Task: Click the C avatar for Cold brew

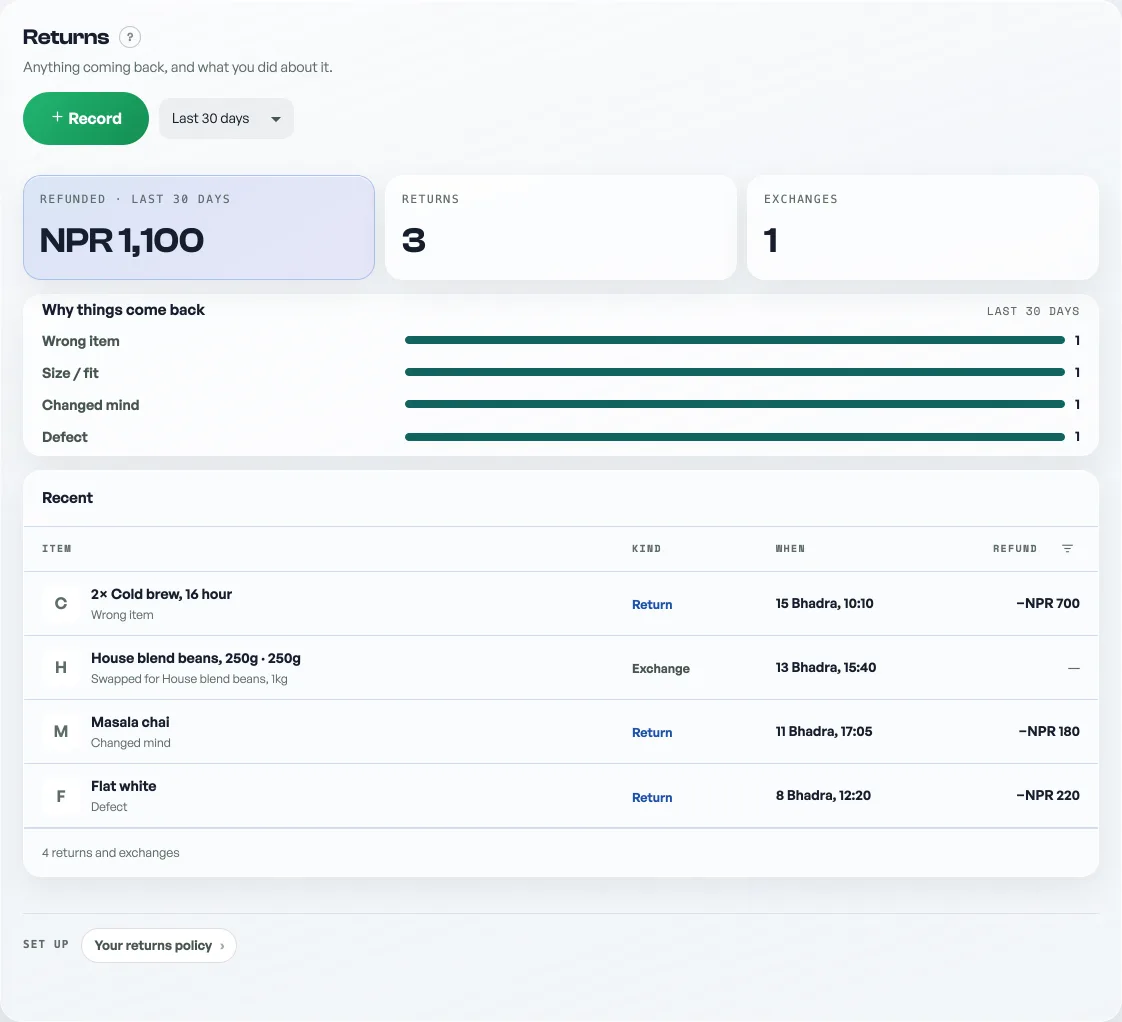Action: point(61,603)
